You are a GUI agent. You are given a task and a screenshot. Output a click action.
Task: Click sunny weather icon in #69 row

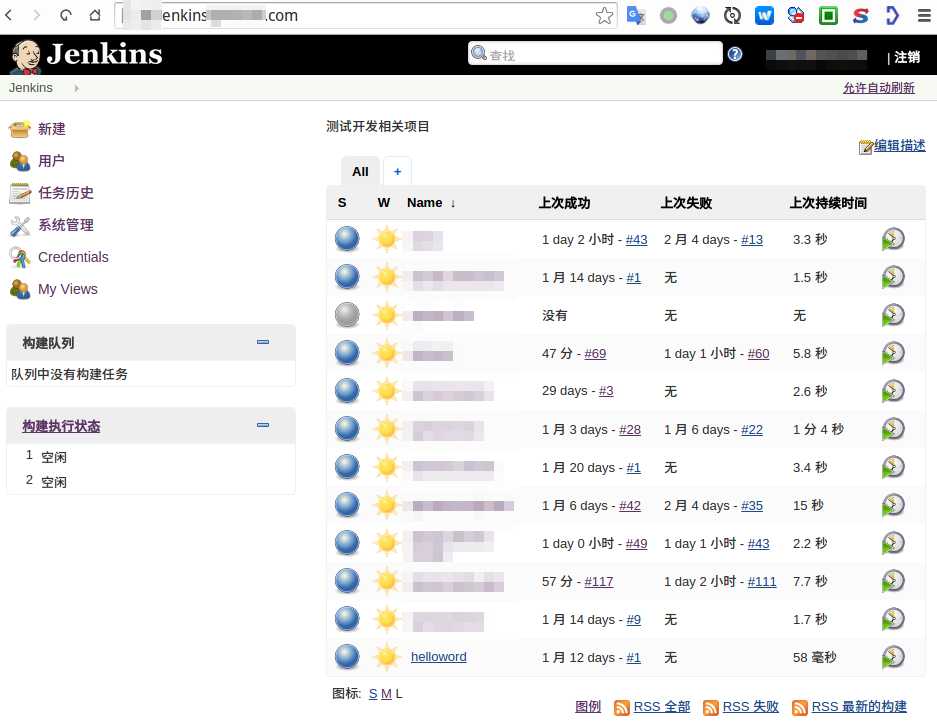(x=387, y=353)
